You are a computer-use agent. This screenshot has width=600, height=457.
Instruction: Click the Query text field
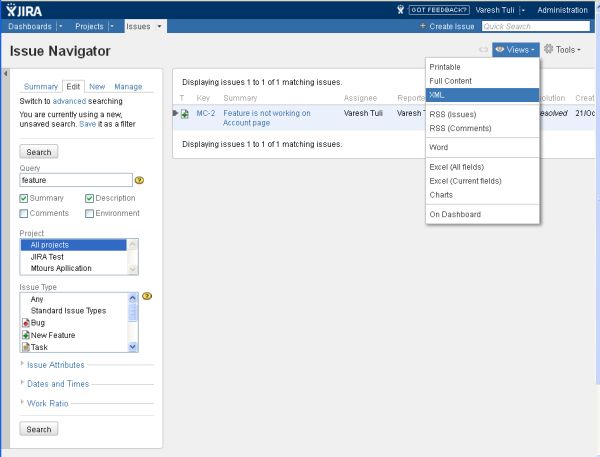point(76,180)
